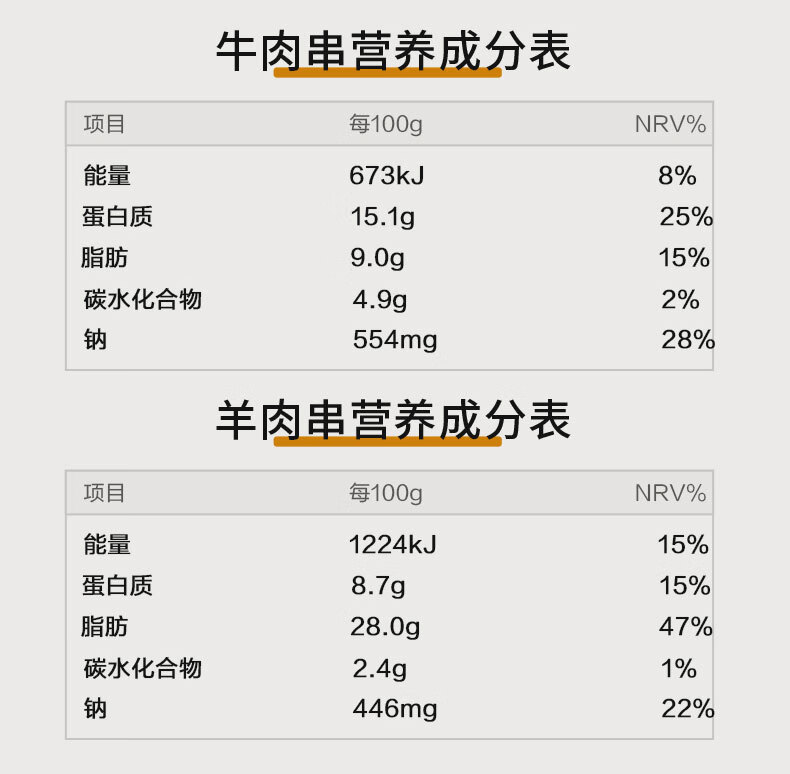Select the NRV% header in lamb table
790x774 pixels.
[670, 493]
